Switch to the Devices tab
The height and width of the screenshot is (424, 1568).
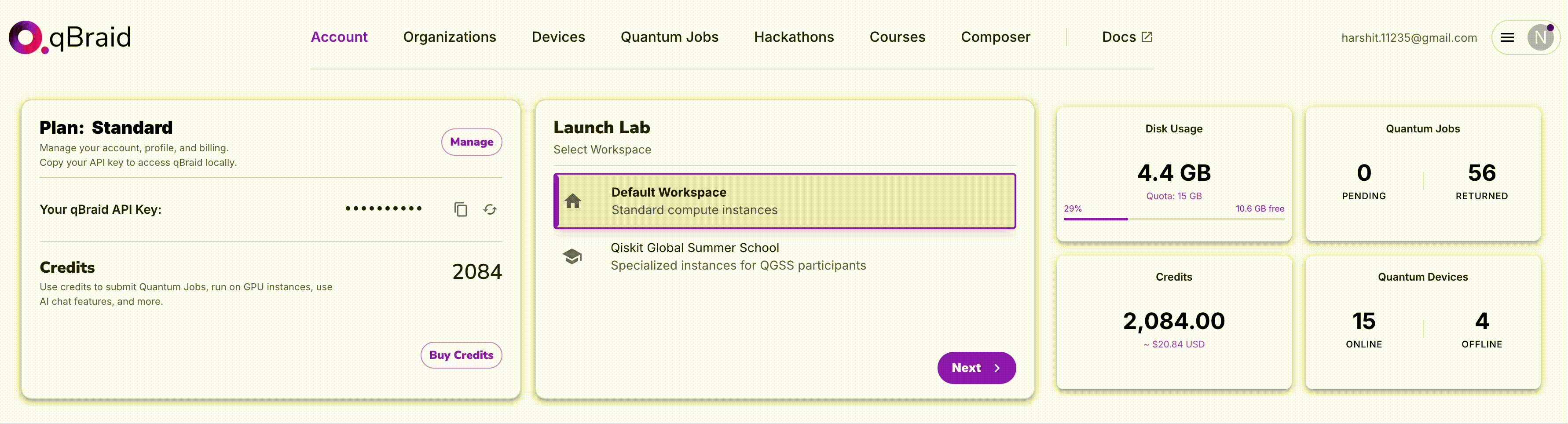click(558, 37)
